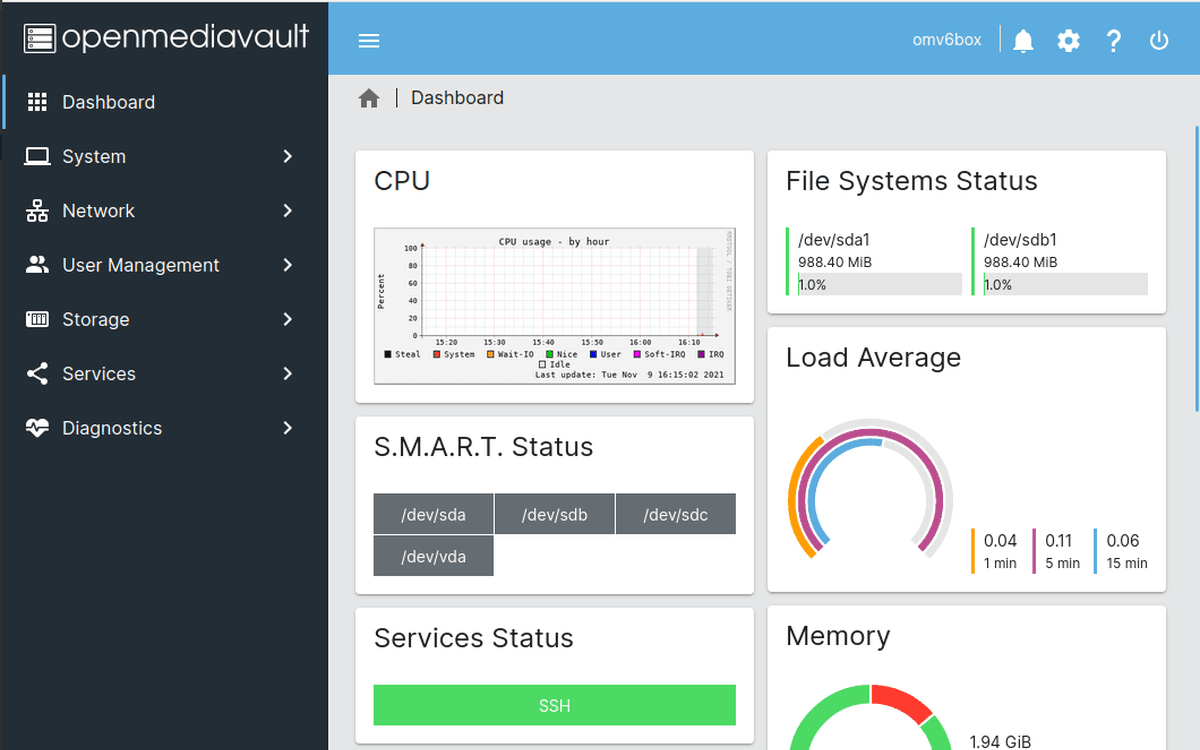The image size is (1200, 750).
Task: Click the power button icon
Action: (1159, 41)
